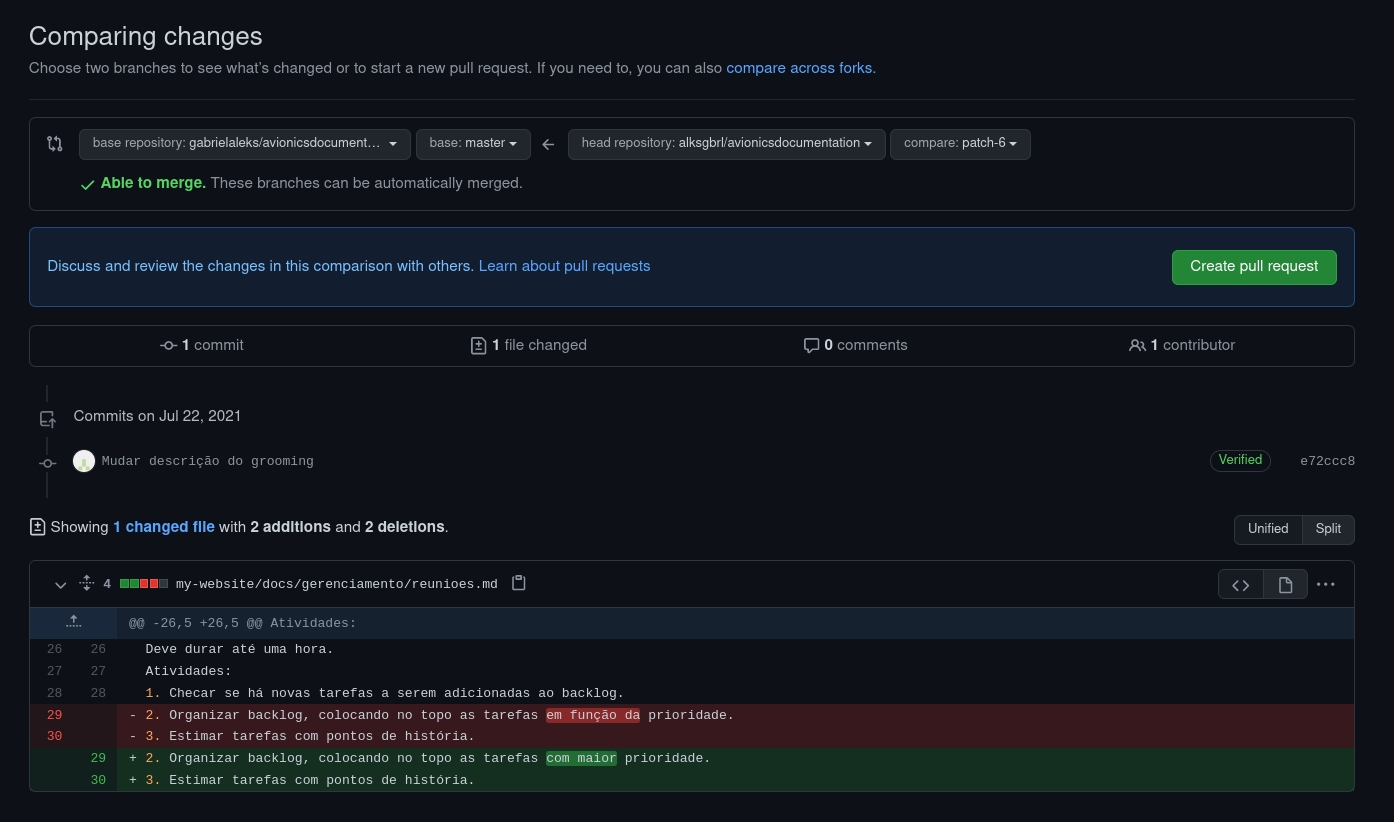Expand lines above hunk header

(74, 622)
